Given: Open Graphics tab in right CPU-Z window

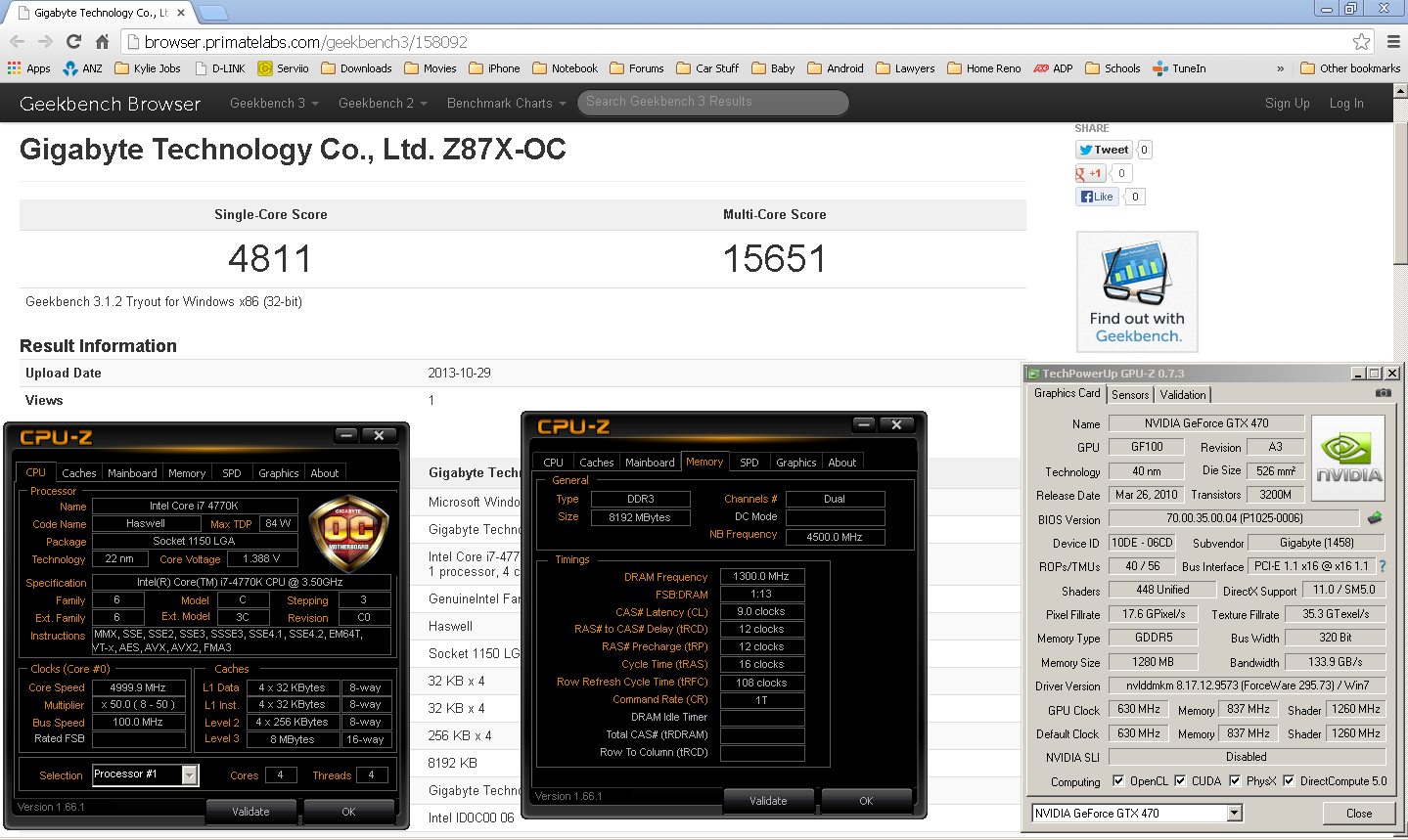Looking at the screenshot, I should tap(796, 463).
